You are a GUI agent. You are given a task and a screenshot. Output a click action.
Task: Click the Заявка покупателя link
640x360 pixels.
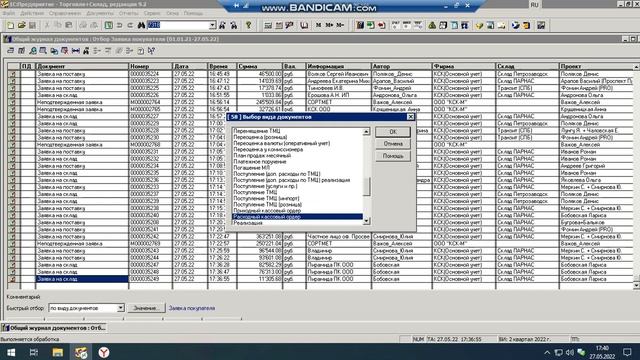(192, 308)
